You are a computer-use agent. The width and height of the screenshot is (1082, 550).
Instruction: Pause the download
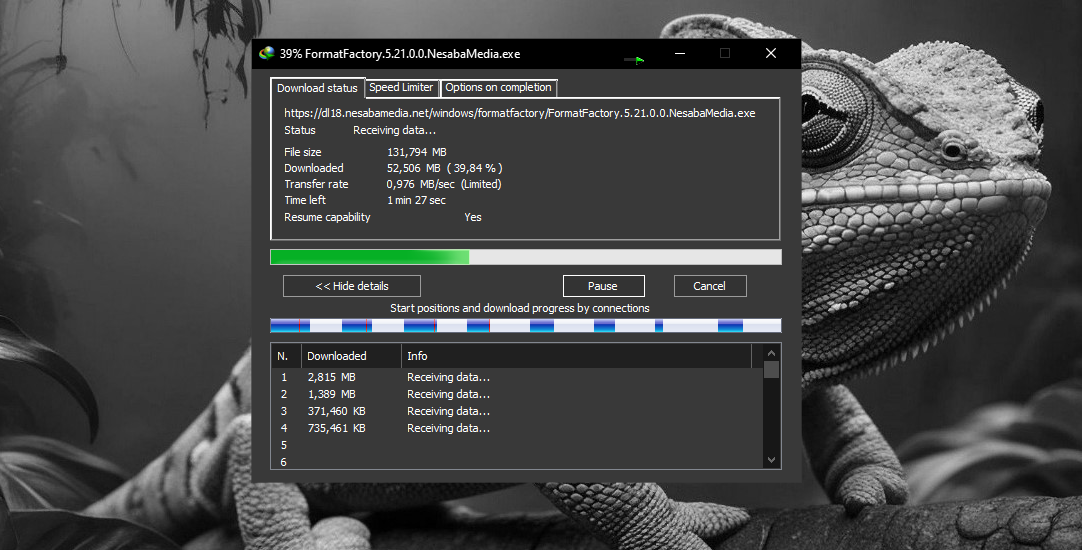(603, 286)
